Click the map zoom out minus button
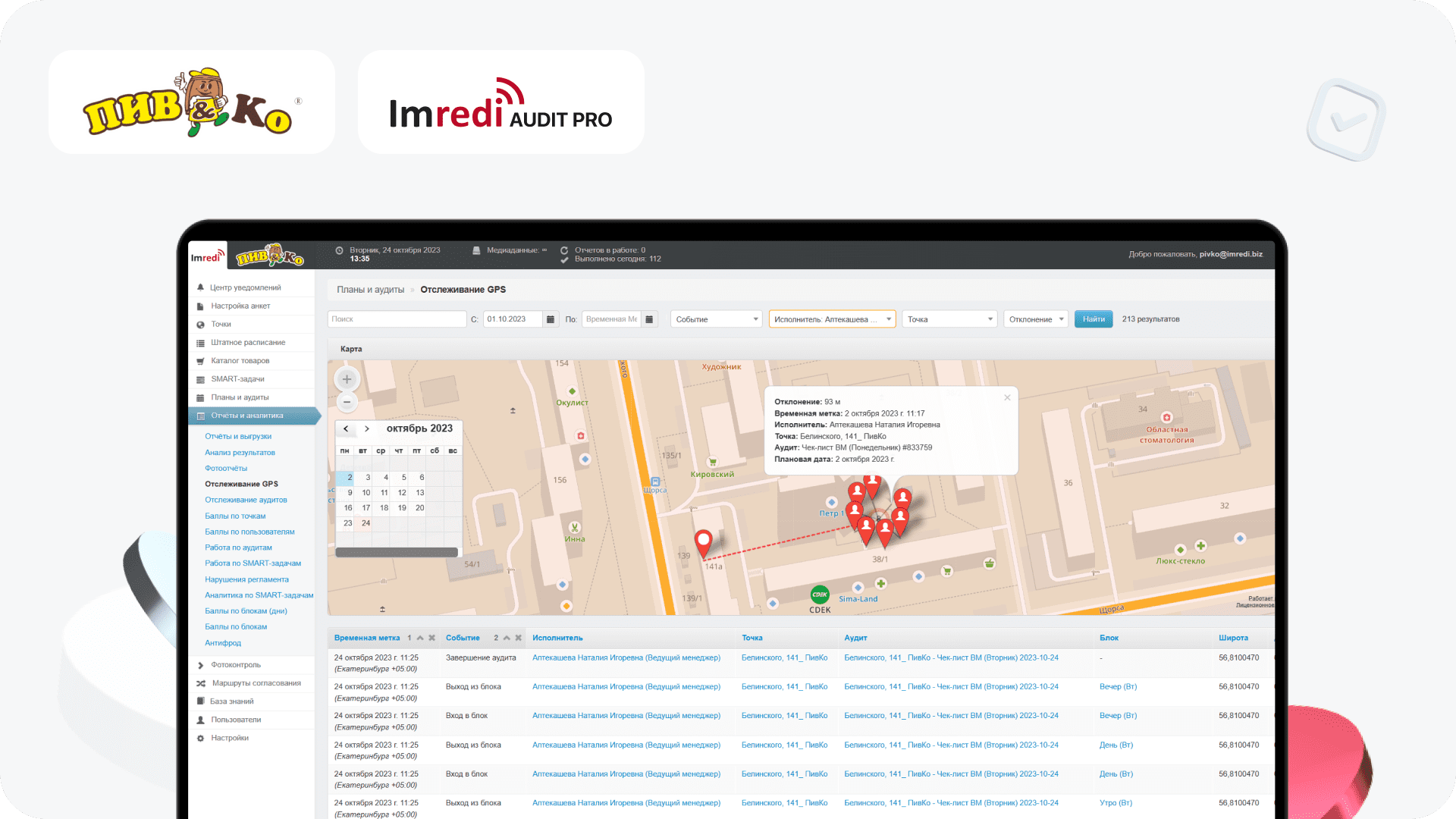 (x=347, y=402)
